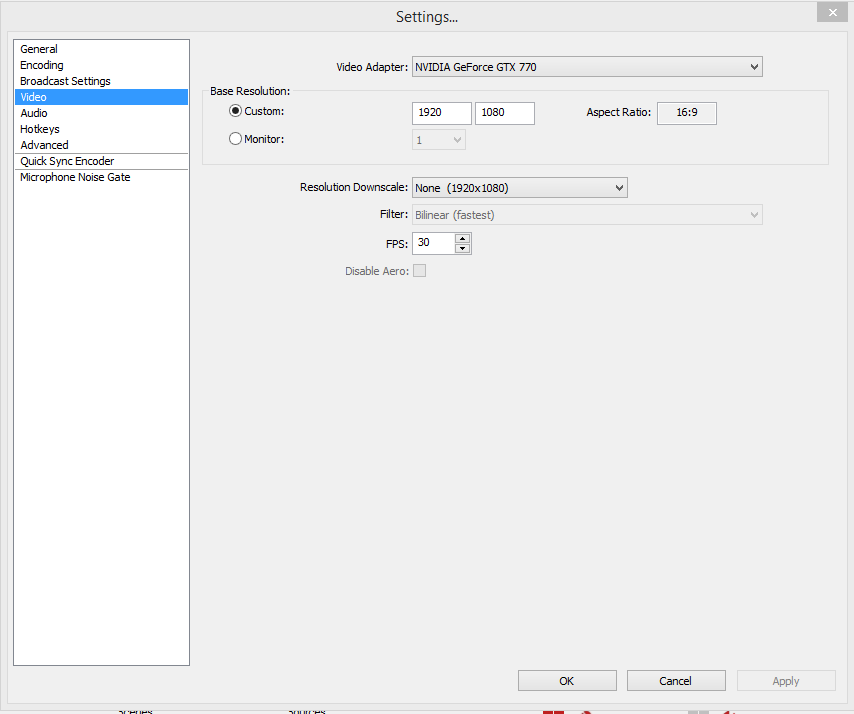
Task: Expand the Resolution Downscale dropdown
Action: [520, 188]
